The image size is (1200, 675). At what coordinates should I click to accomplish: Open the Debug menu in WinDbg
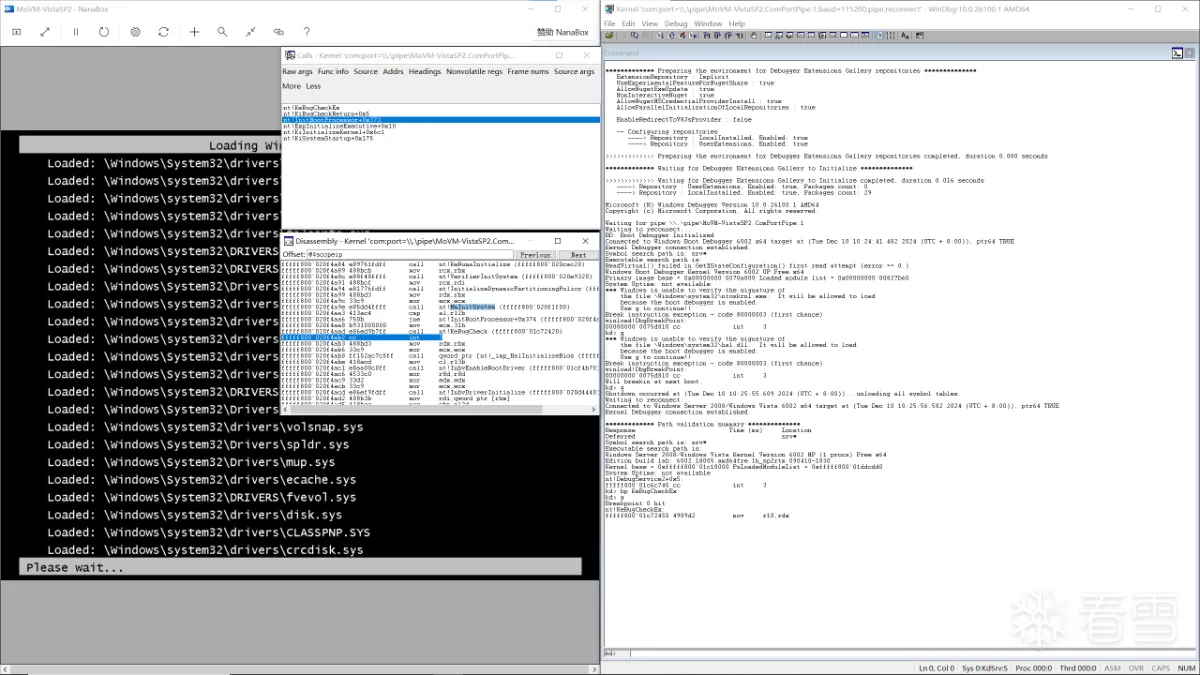coord(676,23)
